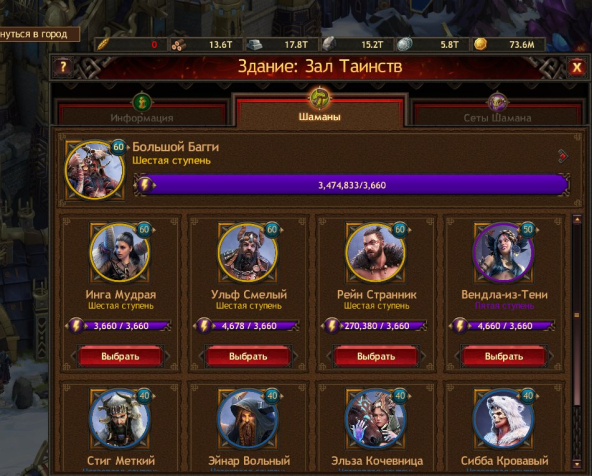Open Большой Багги shaman portrait
Screen dimensions: 592x476
pyautogui.click(x=94, y=171)
